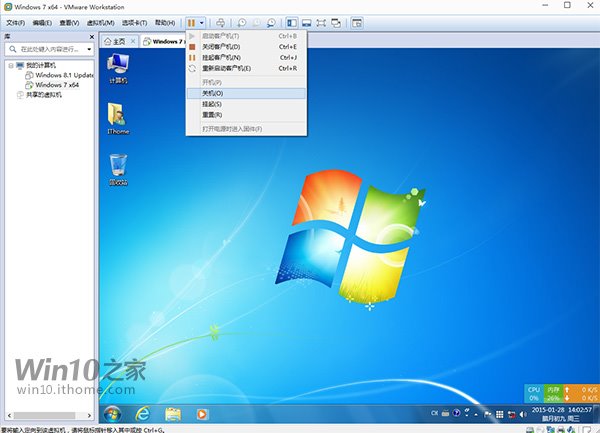600x433 pixels.
Task: Click the brown stop icon in the power menu
Action: point(192,47)
